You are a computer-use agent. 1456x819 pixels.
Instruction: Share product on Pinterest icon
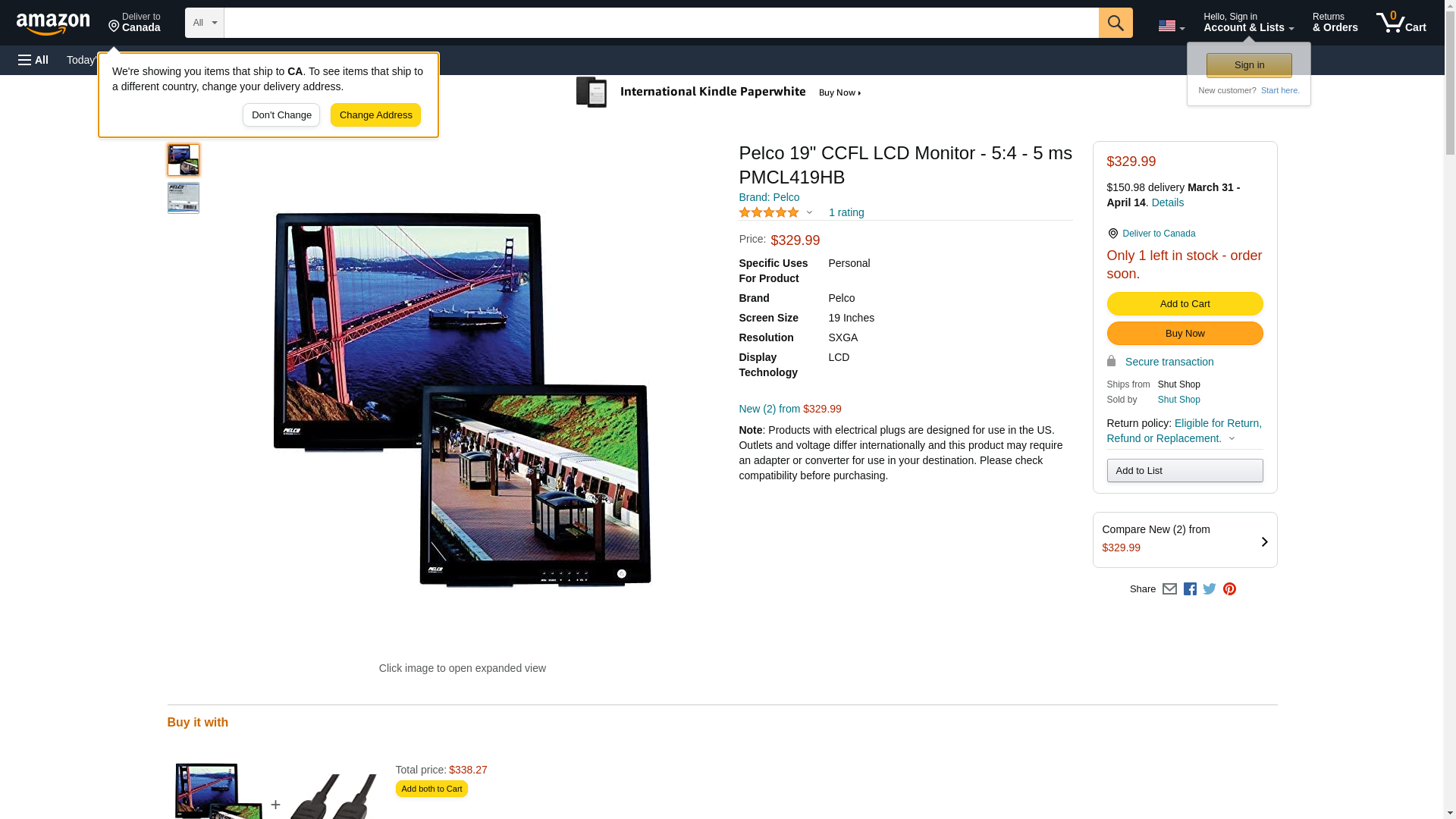coord(1229,589)
